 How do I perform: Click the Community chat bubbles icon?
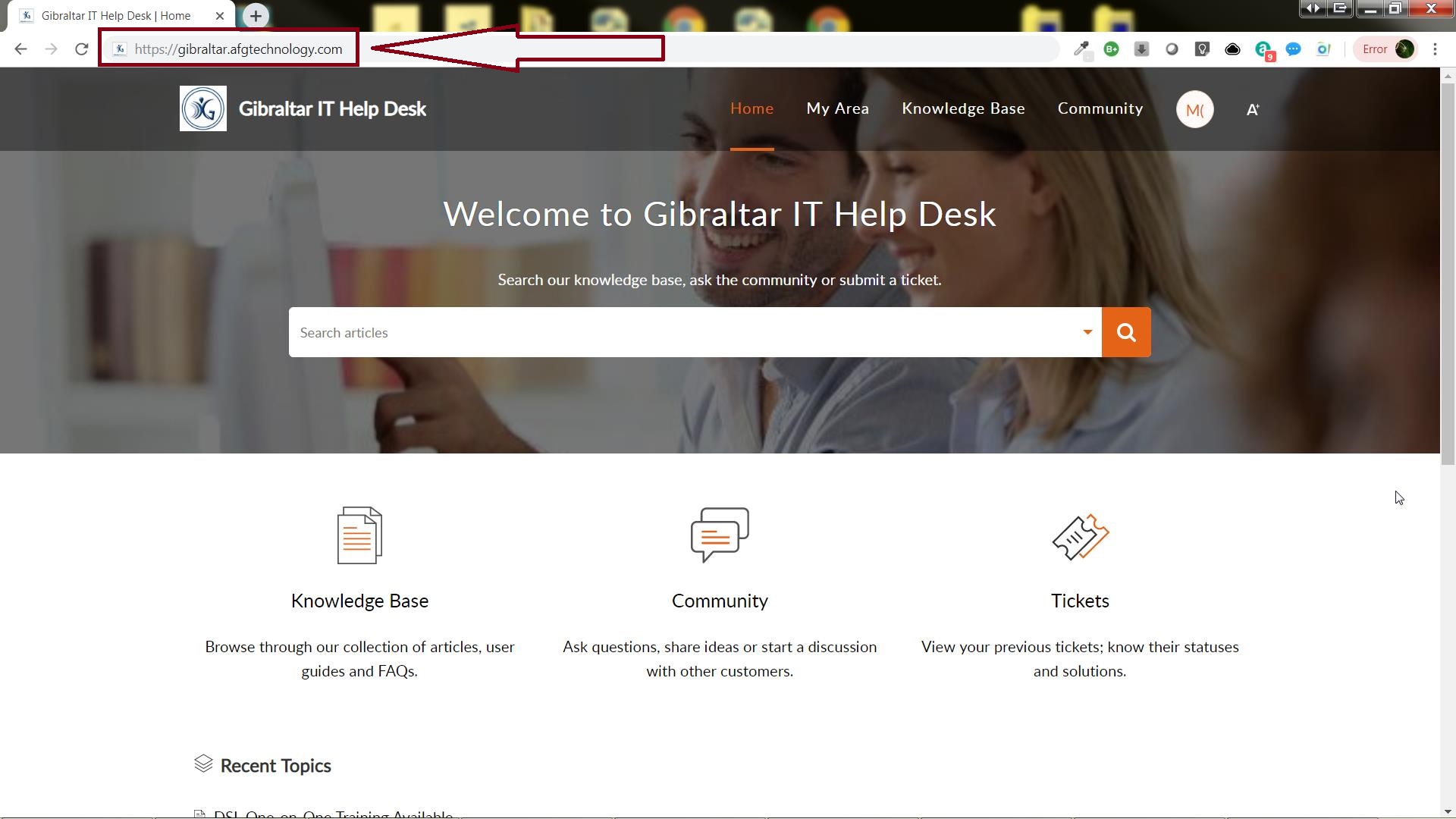(720, 535)
